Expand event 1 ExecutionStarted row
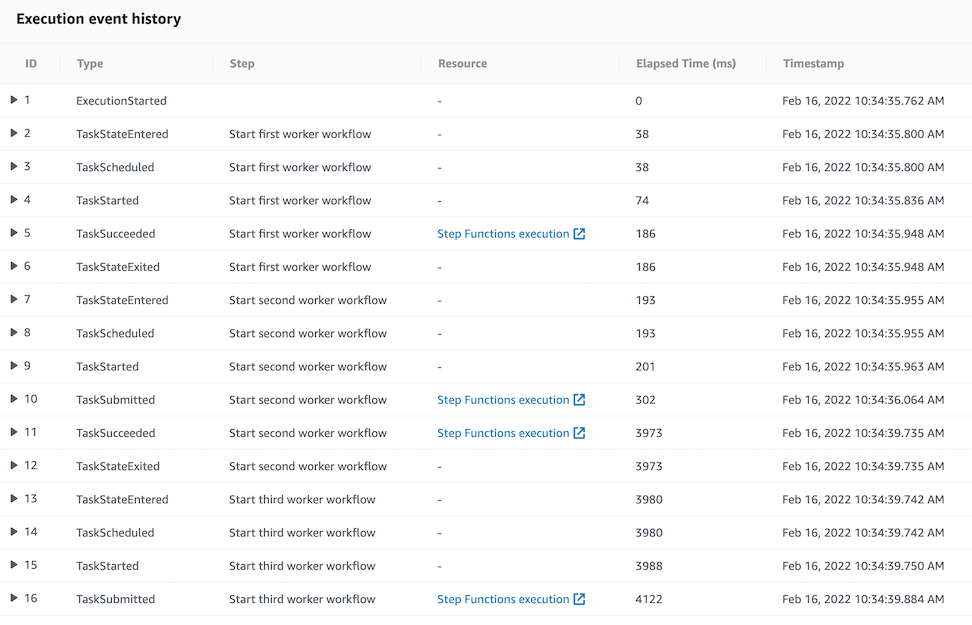 (x=14, y=100)
